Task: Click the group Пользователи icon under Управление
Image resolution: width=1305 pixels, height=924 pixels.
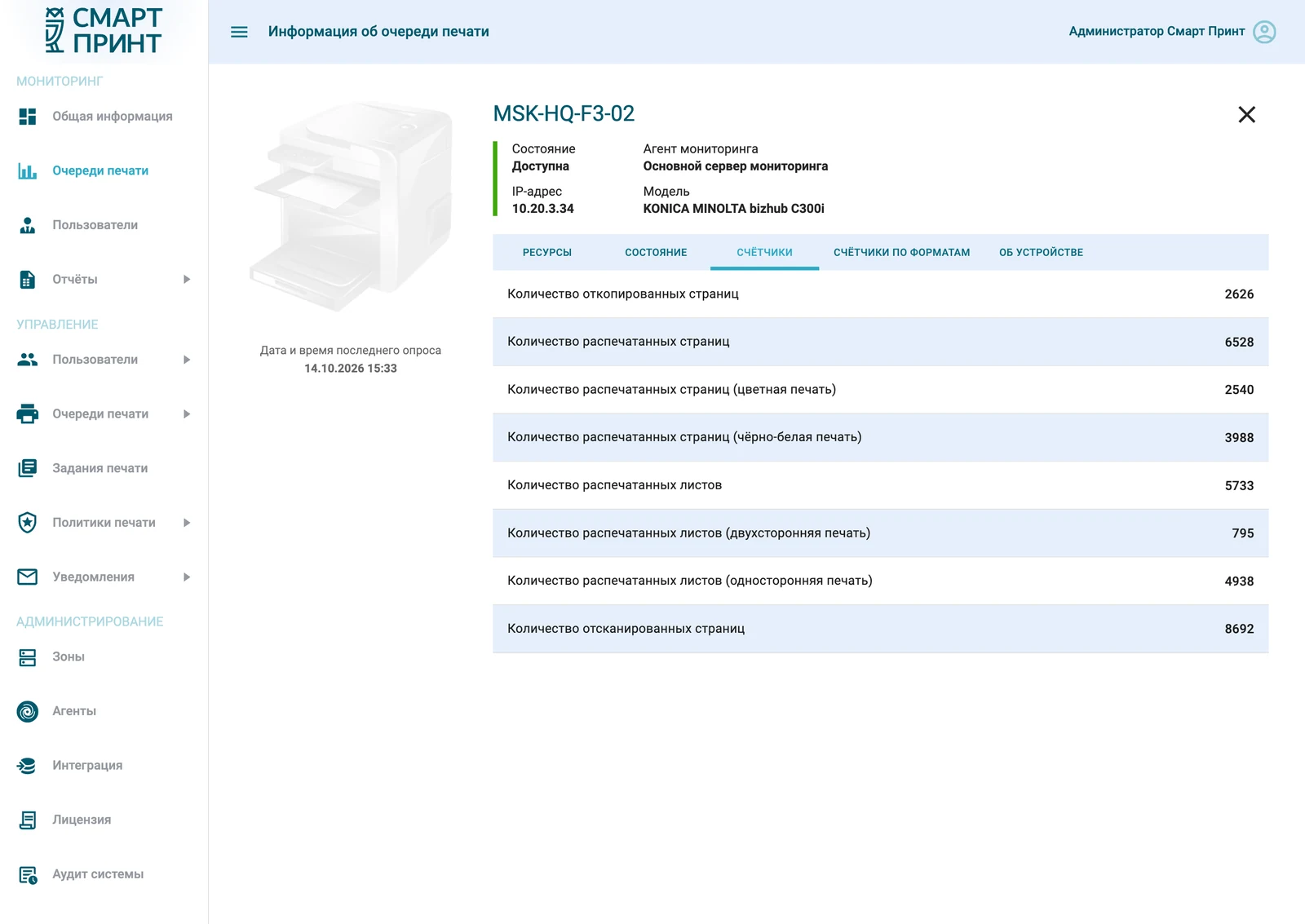Action: 28,360
